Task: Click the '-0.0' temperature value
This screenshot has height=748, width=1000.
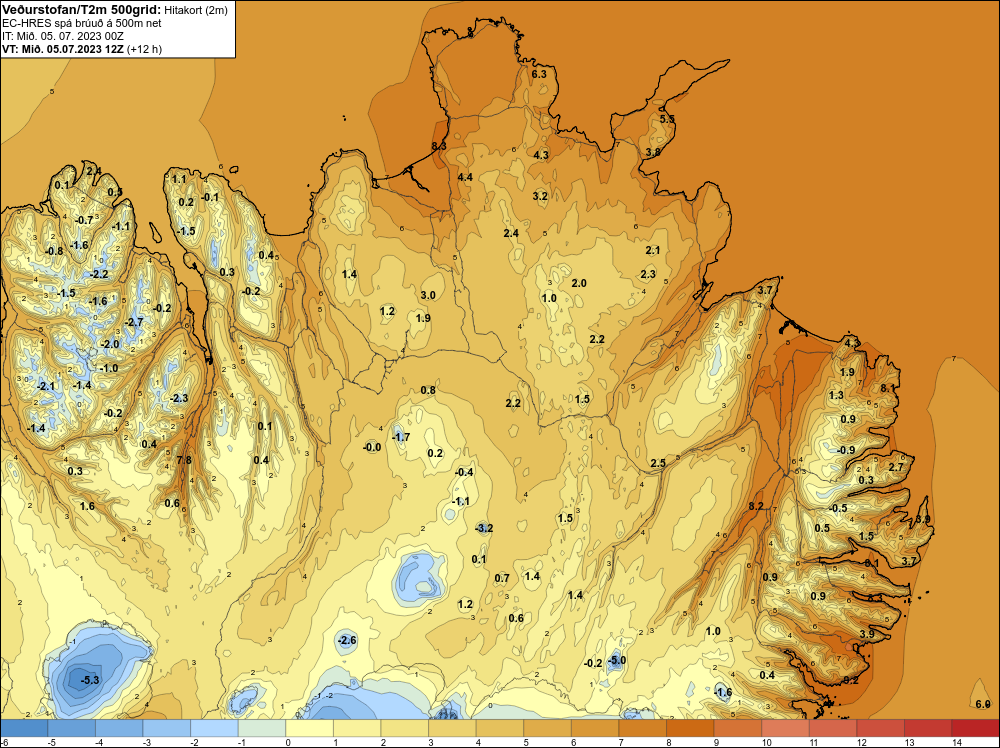Action: pos(372,448)
